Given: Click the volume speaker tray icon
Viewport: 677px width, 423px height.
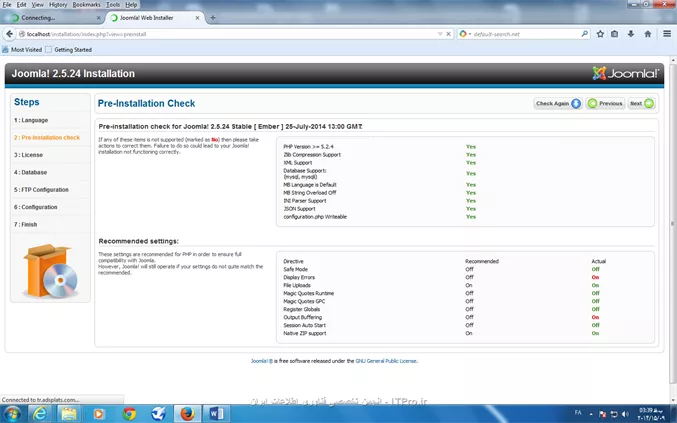Looking at the screenshot, I should click(x=625, y=414).
